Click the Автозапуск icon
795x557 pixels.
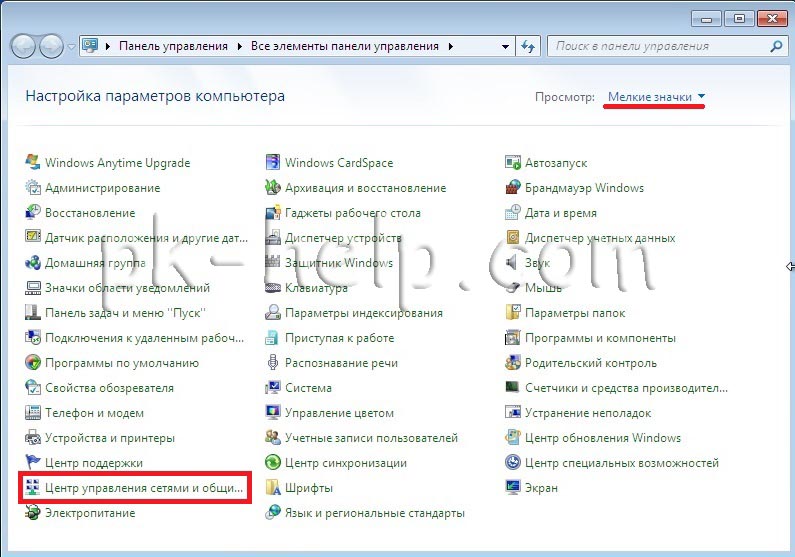(x=513, y=163)
